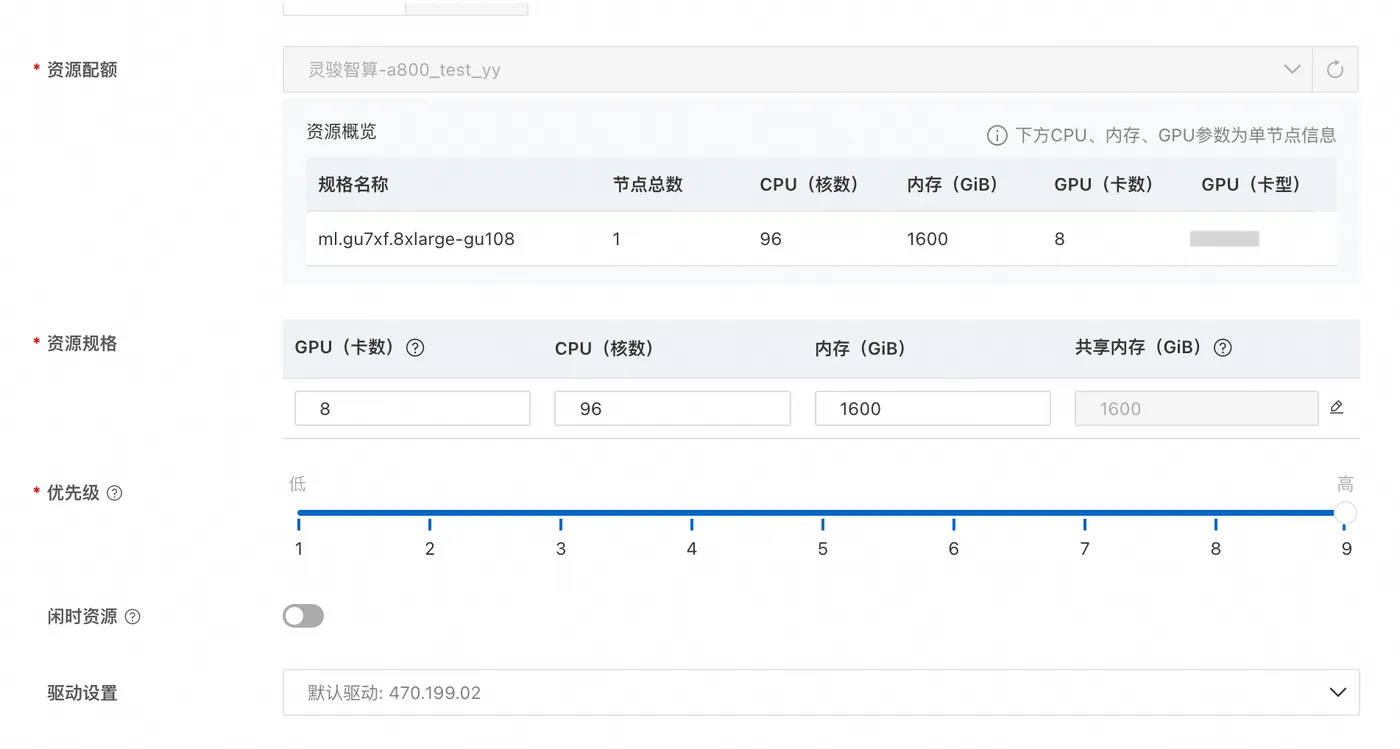The height and width of the screenshot is (749, 1400).
Task: Click the priority slider handle at 9
Action: [x=1346, y=513]
